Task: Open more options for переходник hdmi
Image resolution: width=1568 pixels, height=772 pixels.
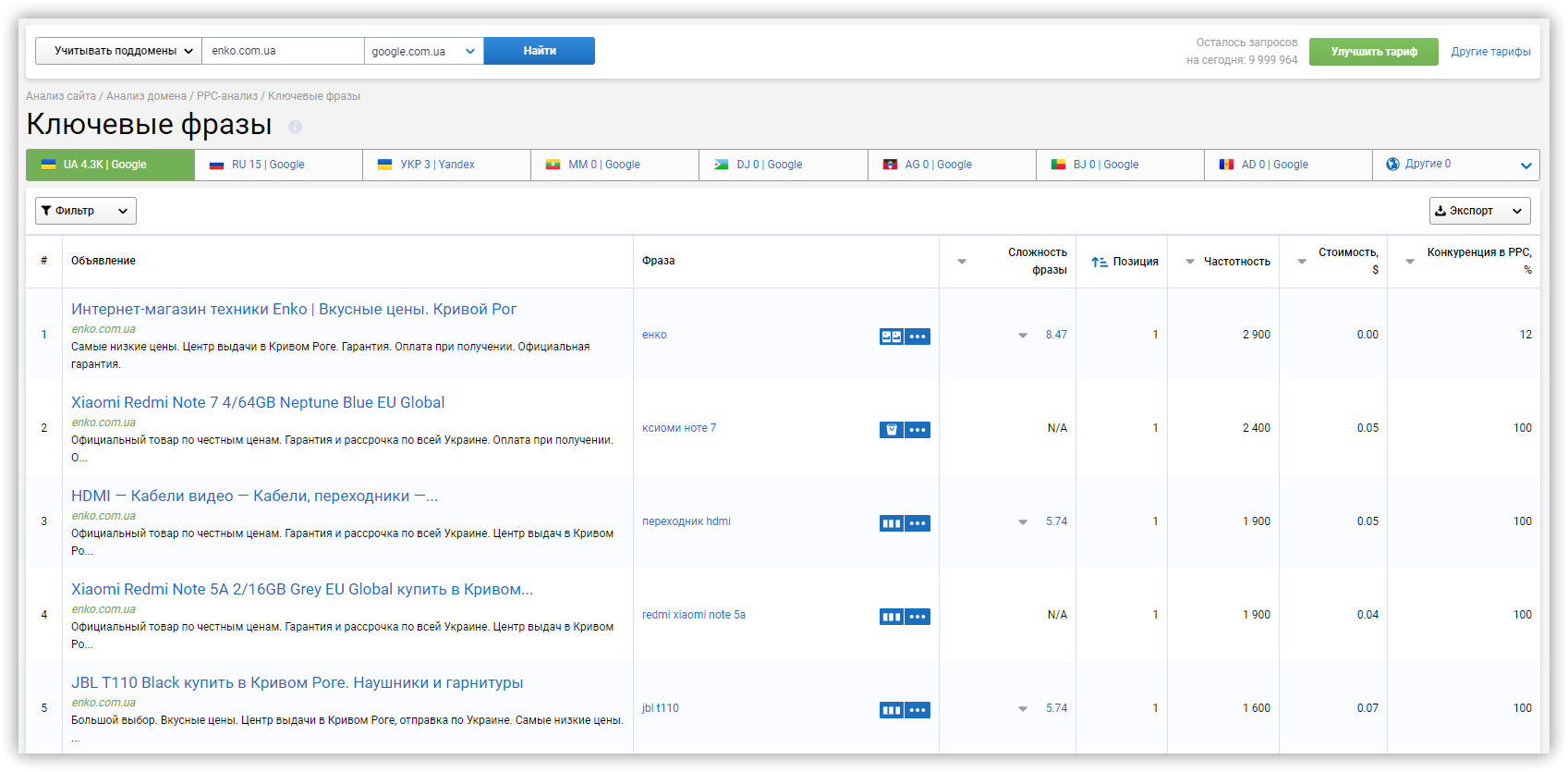Action: tap(918, 523)
